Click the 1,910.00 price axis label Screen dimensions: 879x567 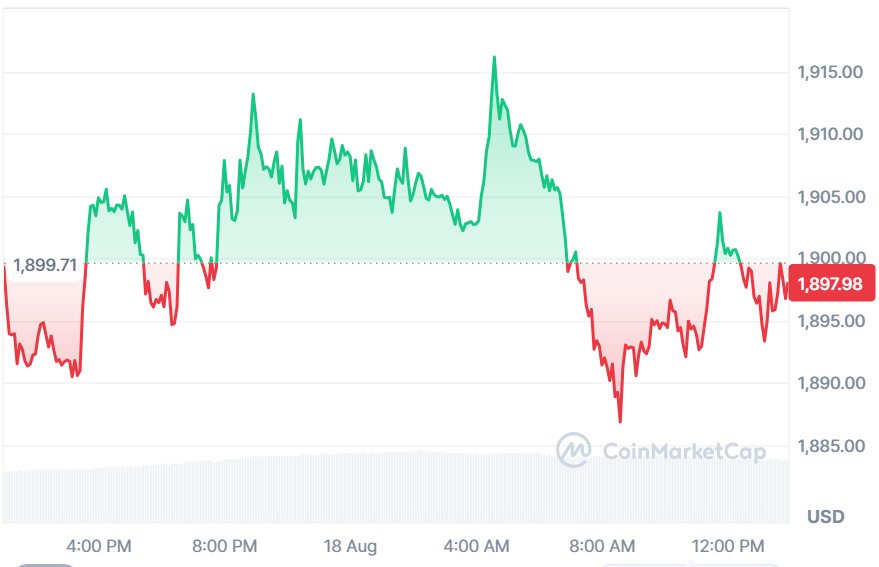point(830,134)
